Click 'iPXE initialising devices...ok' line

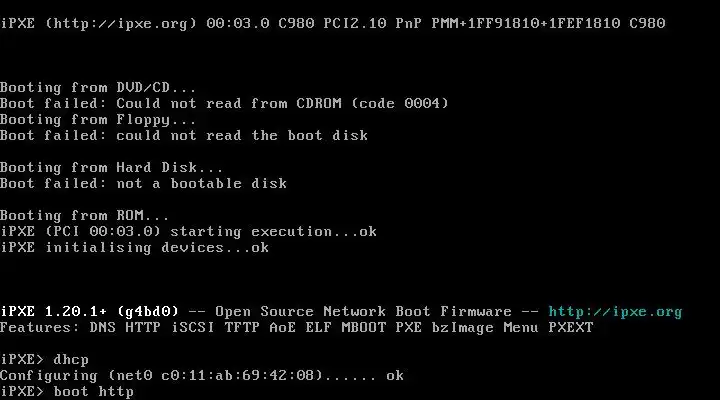(135, 248)
